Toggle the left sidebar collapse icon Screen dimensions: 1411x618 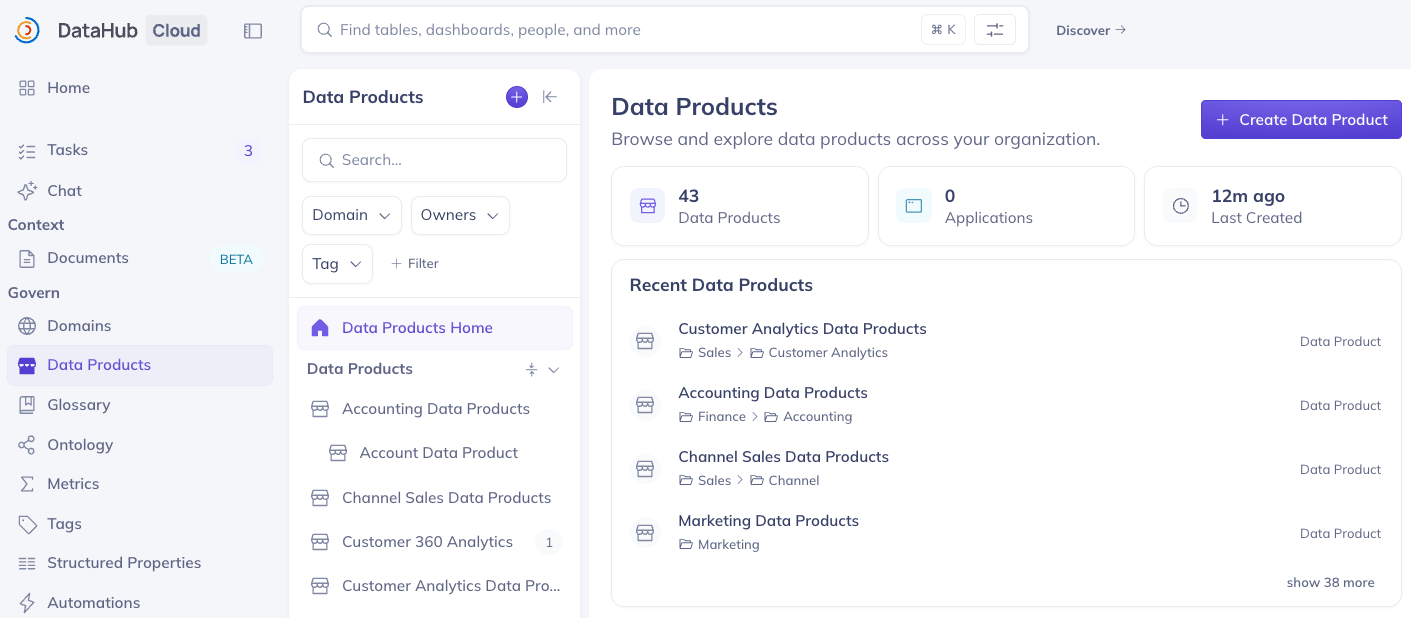pyautogui.click(x=253, y=31)
